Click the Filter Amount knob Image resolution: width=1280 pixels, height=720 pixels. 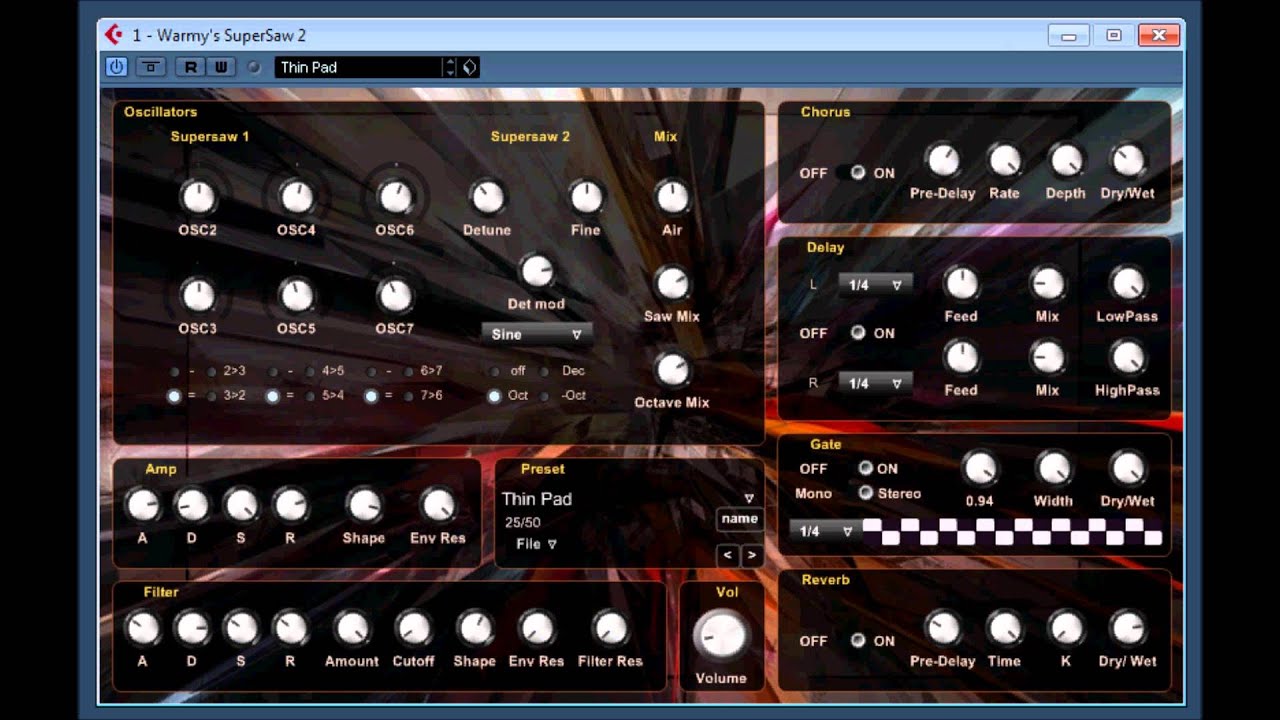pyautogui.click(x=352, y=628)
